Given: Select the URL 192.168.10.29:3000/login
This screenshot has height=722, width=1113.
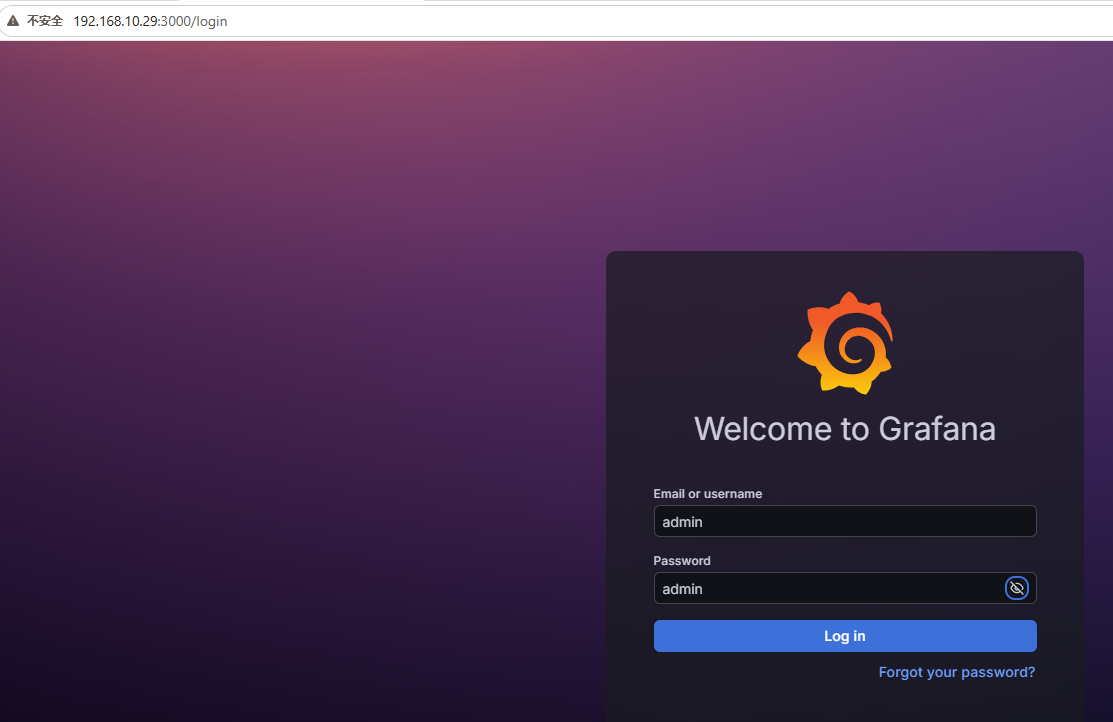Looking at the screenshot, I should (150, 21).
